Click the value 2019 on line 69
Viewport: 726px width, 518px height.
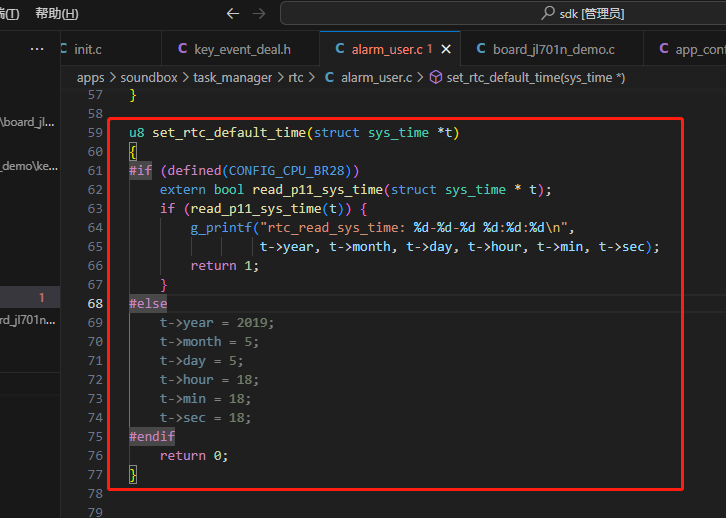click(x=251, y=323)
